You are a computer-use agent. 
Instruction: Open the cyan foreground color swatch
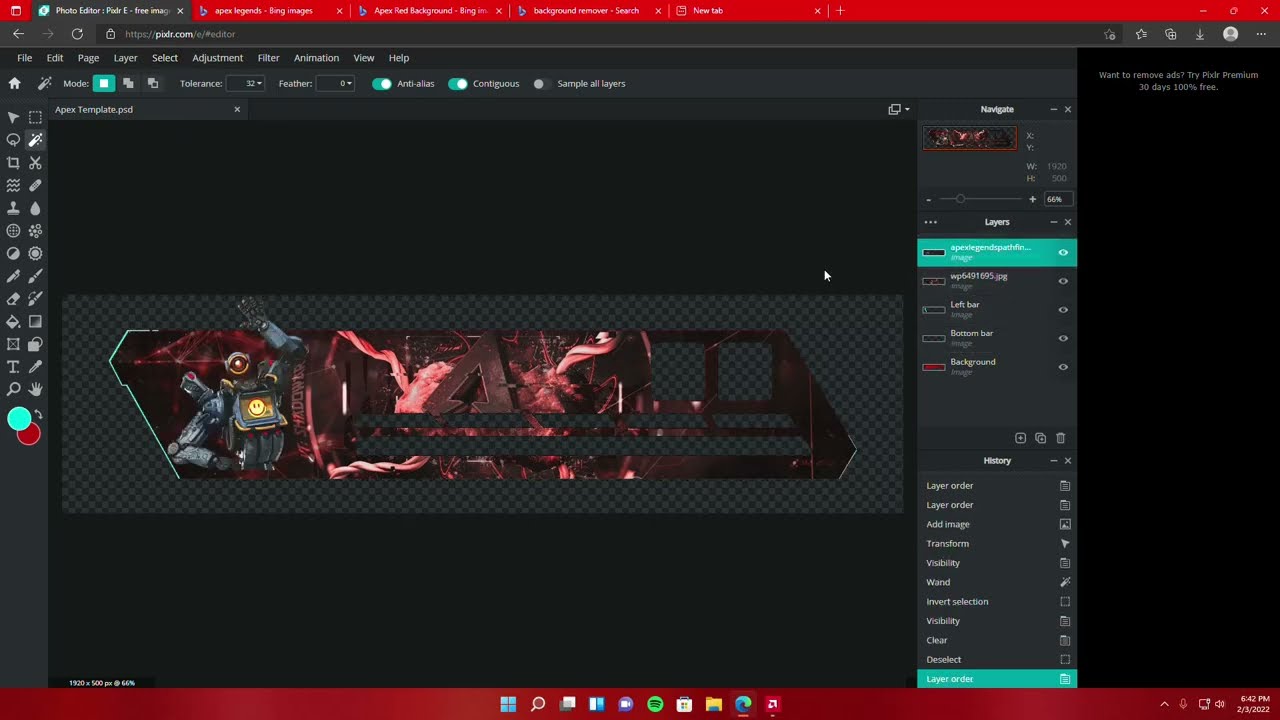pos(19,420)
